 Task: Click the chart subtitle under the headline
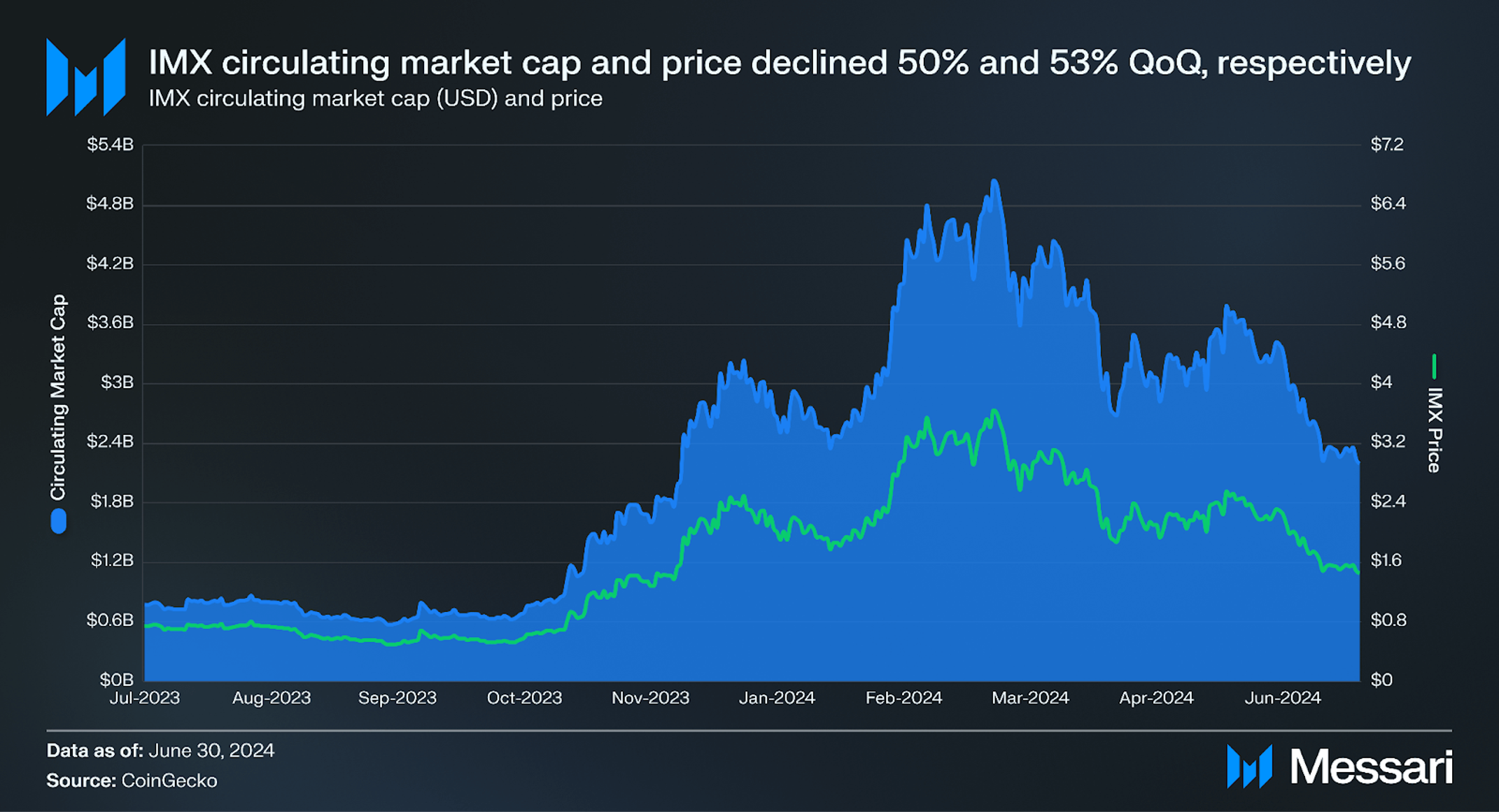375,99
